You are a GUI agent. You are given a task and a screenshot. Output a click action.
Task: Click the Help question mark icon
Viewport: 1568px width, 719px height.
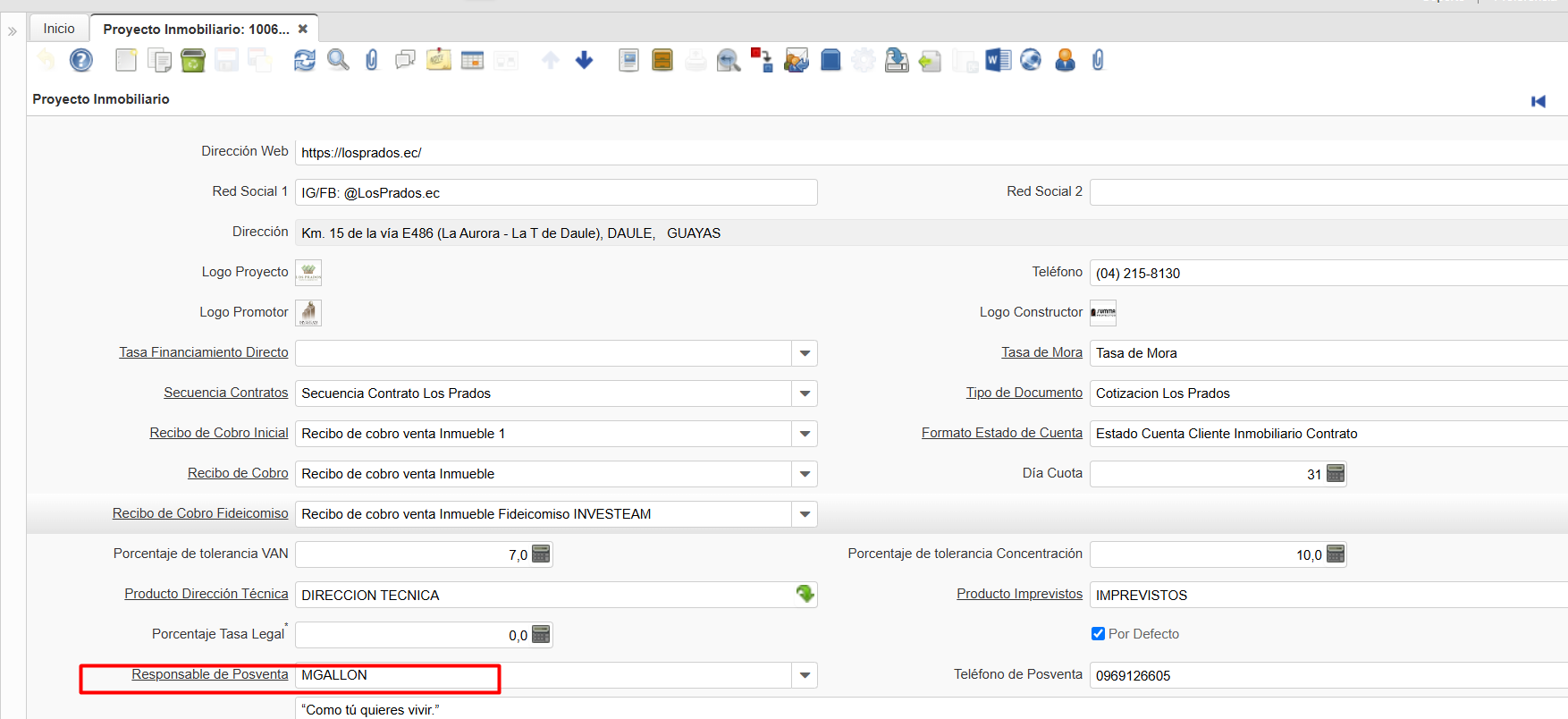pos(81,60)
